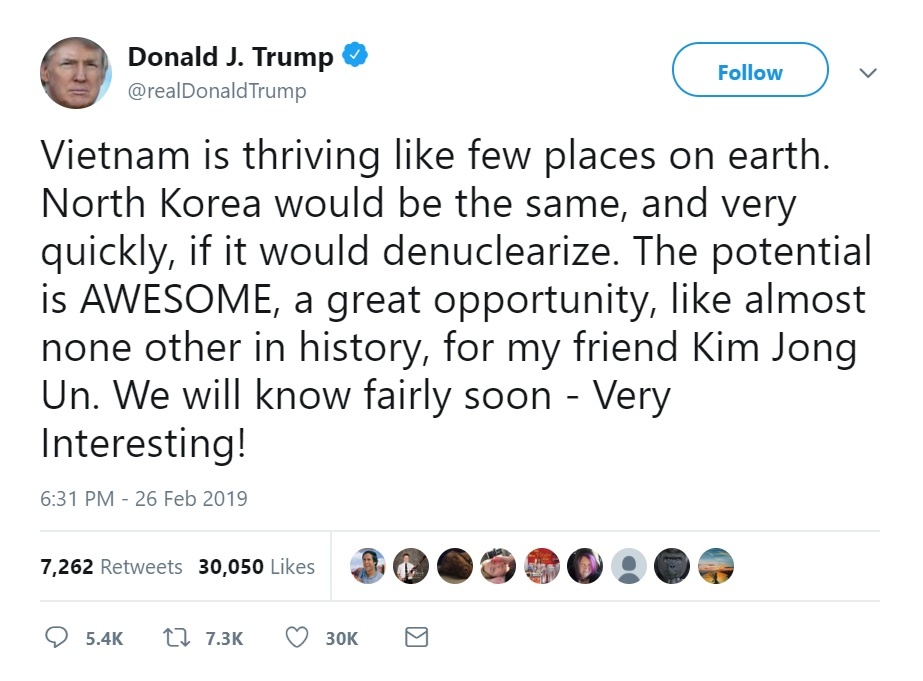Expand the caret next to Follow button

868,73
